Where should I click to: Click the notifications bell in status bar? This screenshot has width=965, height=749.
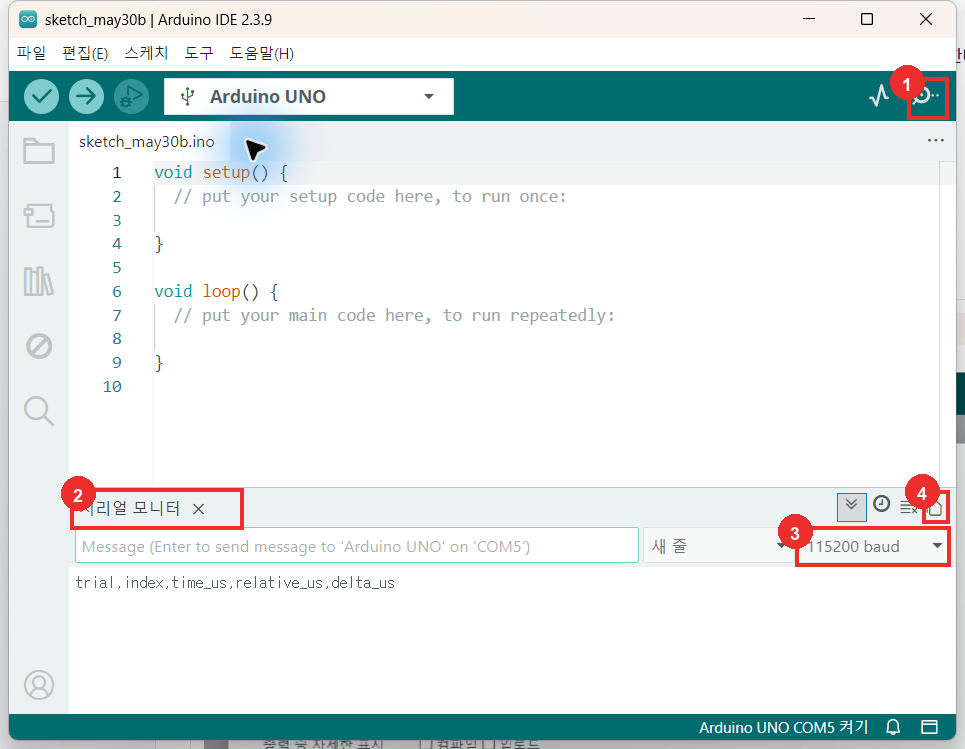pos(893,727)
